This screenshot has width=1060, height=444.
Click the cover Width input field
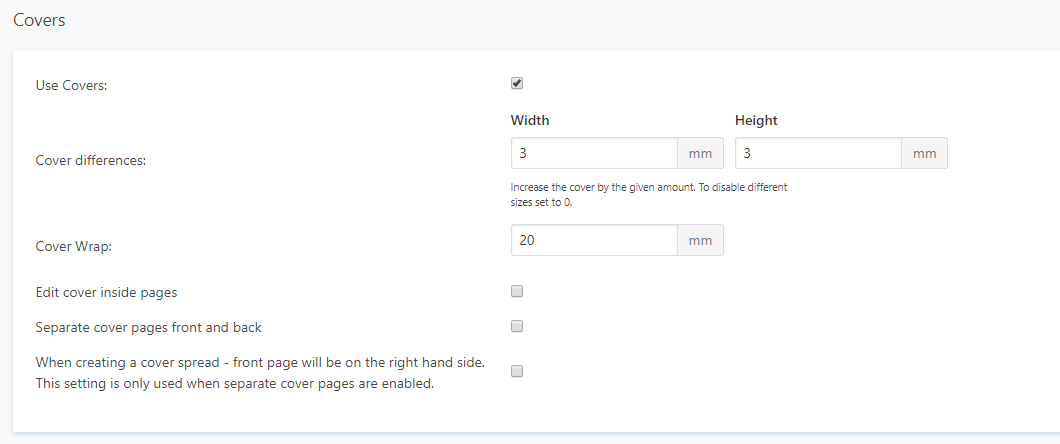594,153
